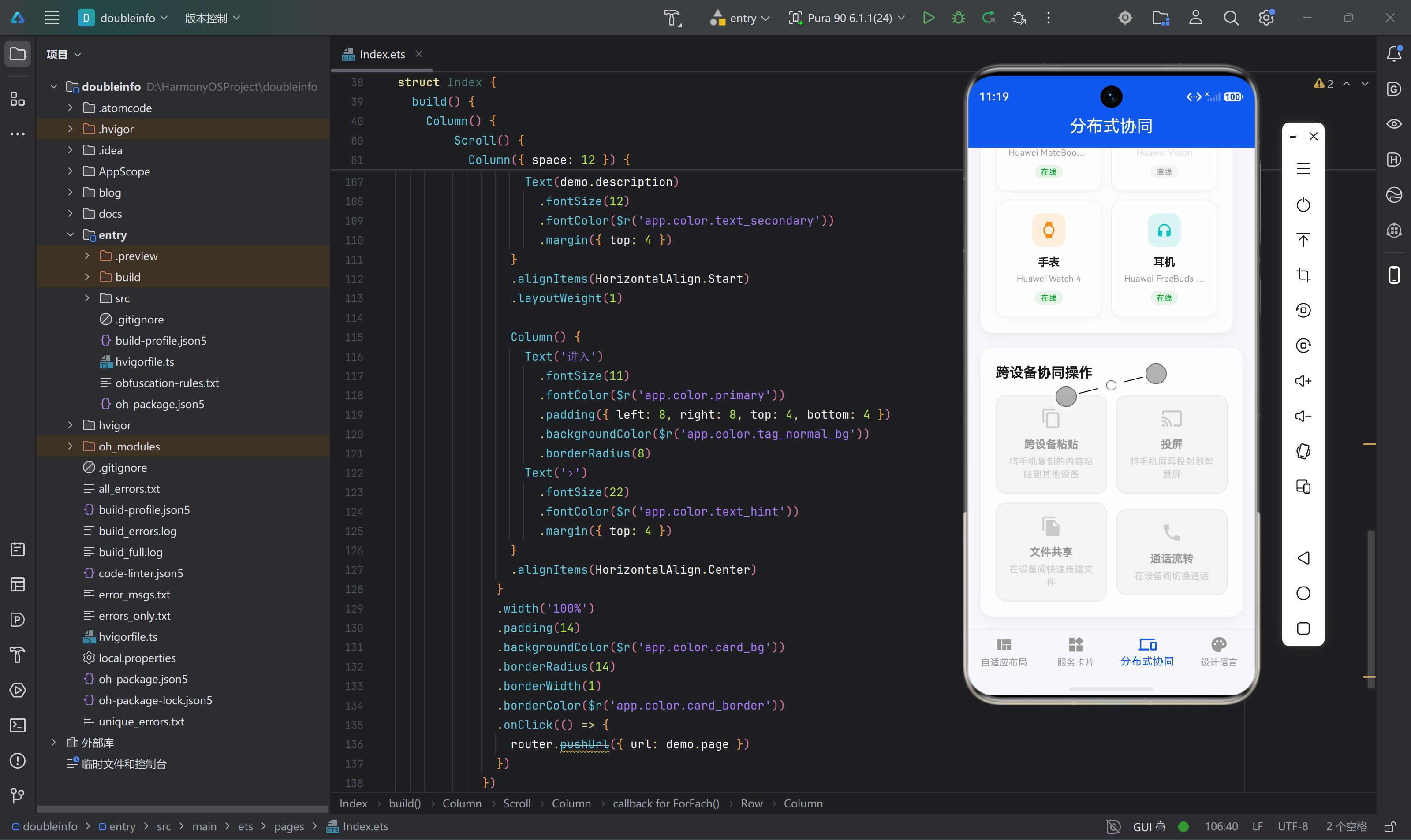This screenshot has width=1411, height=840.
Task: Toggle the read-only lock icon in the status bar
Action: click(x=1389, y=826)
